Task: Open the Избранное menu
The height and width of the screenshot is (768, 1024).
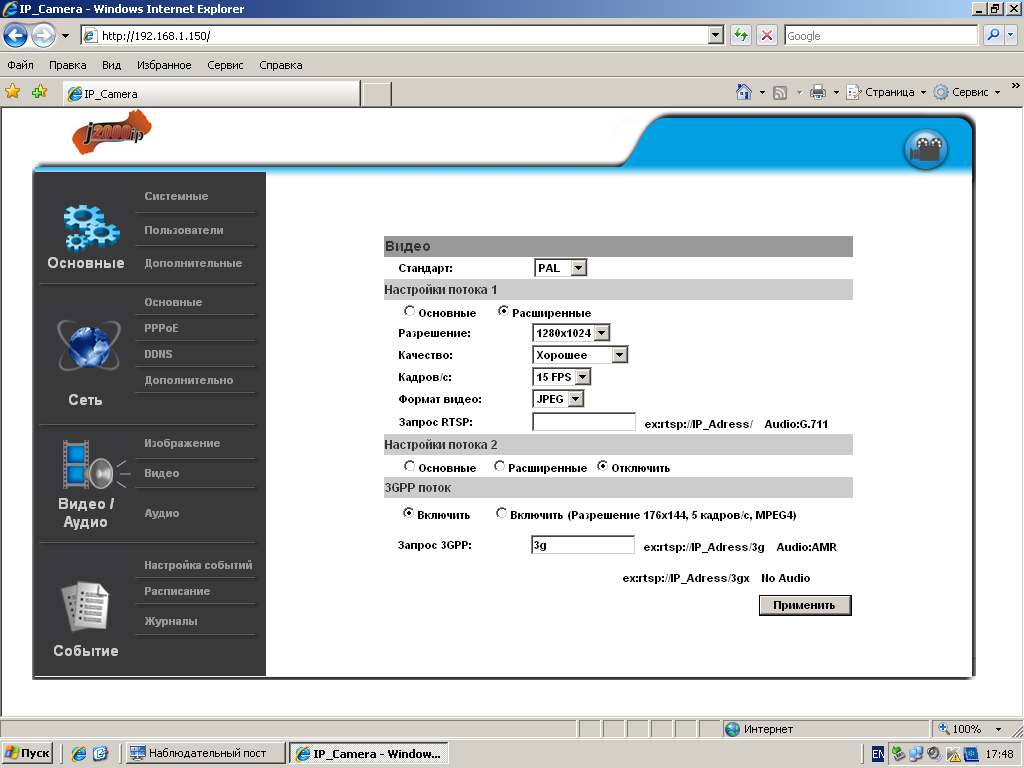Action: [165, 65]
